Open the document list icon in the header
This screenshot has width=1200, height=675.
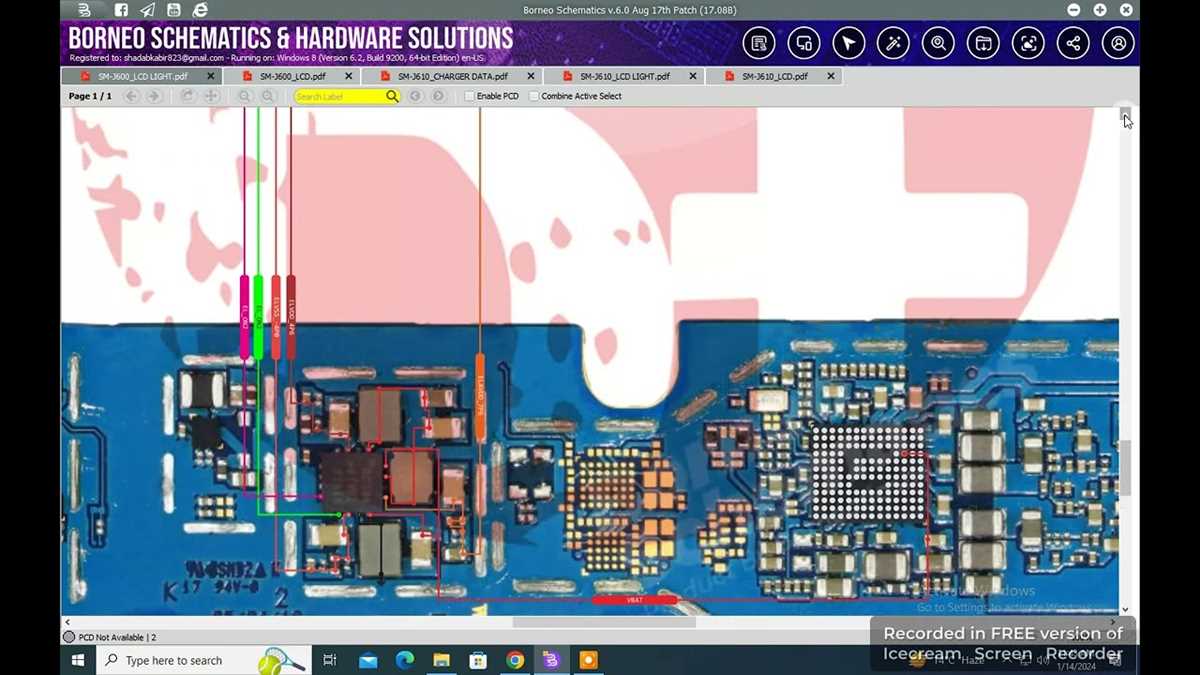pos(759,43)
